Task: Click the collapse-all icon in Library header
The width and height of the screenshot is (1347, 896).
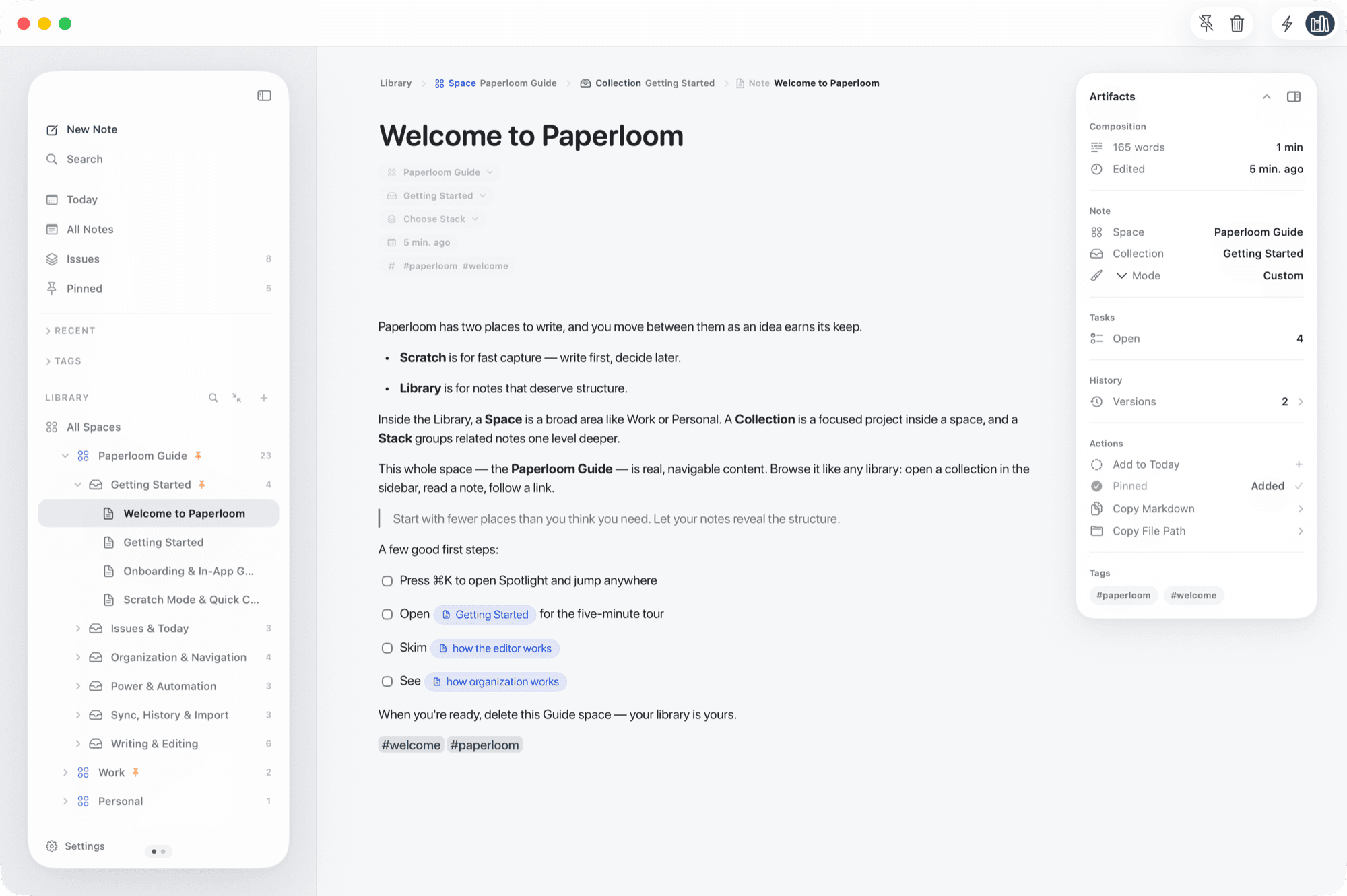Action: point(237,398)
